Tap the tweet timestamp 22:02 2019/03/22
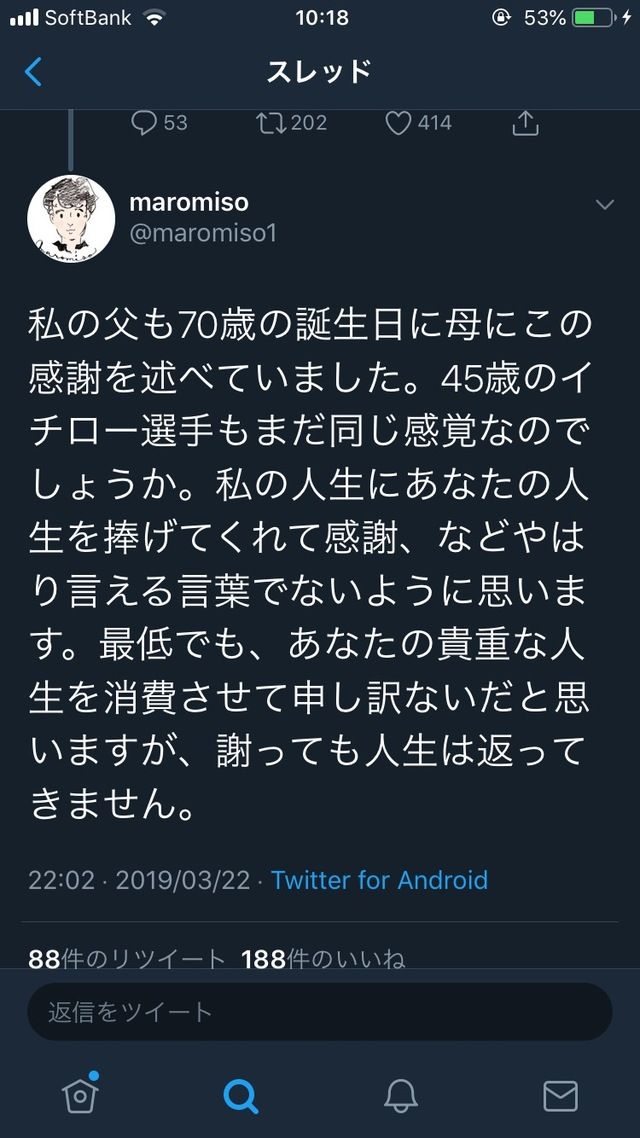Screen dimensions: 640x1138 [139, 880]
